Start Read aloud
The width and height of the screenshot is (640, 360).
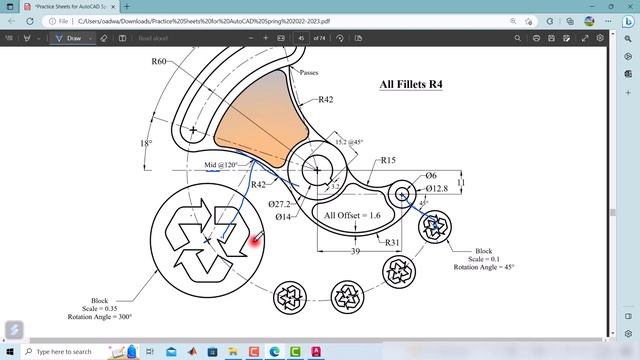click(x=153, y=38)
